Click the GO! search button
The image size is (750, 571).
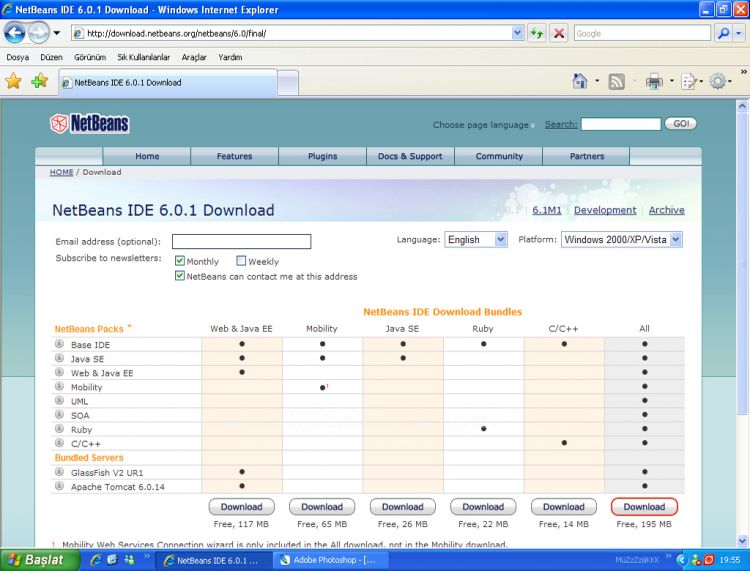(681, 123)
